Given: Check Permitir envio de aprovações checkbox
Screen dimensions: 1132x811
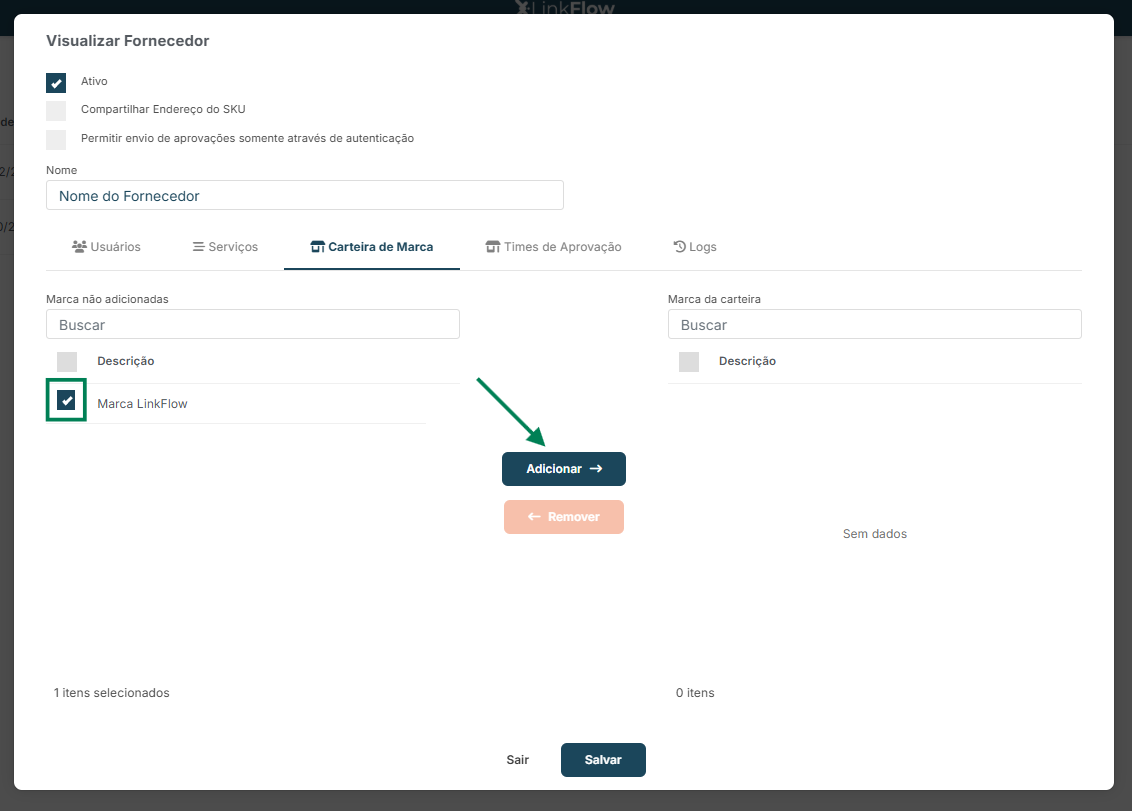Looking at the screenshot, I should [56, 139].
